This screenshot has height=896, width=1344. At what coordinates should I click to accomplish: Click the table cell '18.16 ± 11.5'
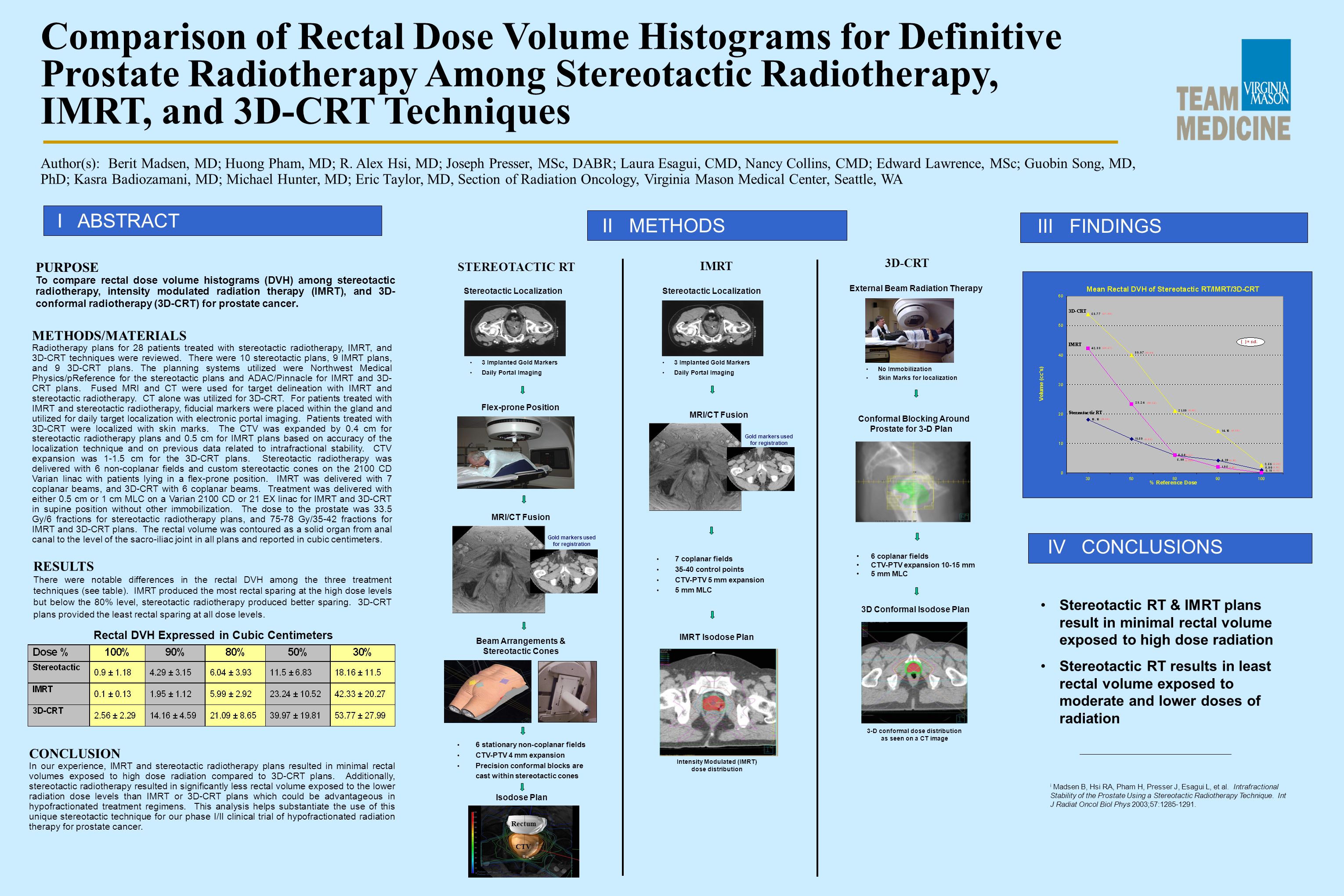tap(362, 672)
